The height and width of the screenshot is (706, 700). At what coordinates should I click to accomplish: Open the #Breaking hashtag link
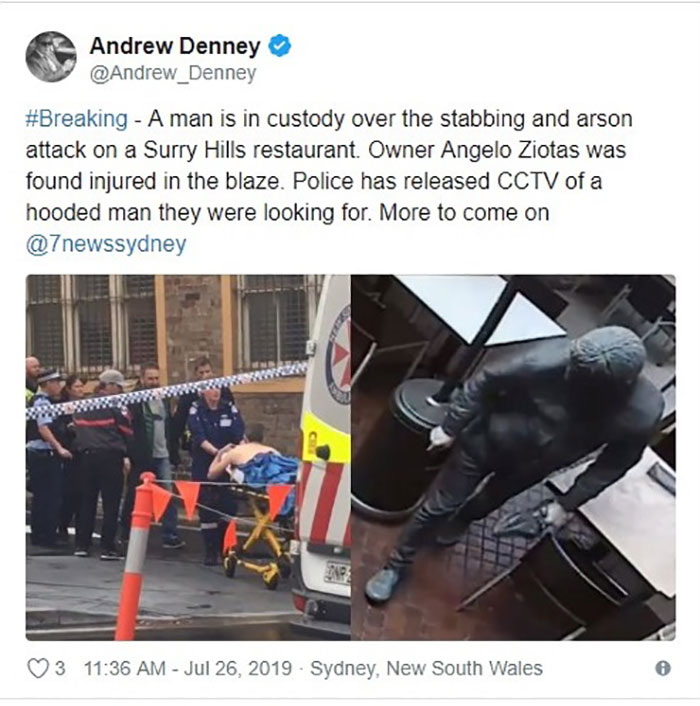(77, 119)
